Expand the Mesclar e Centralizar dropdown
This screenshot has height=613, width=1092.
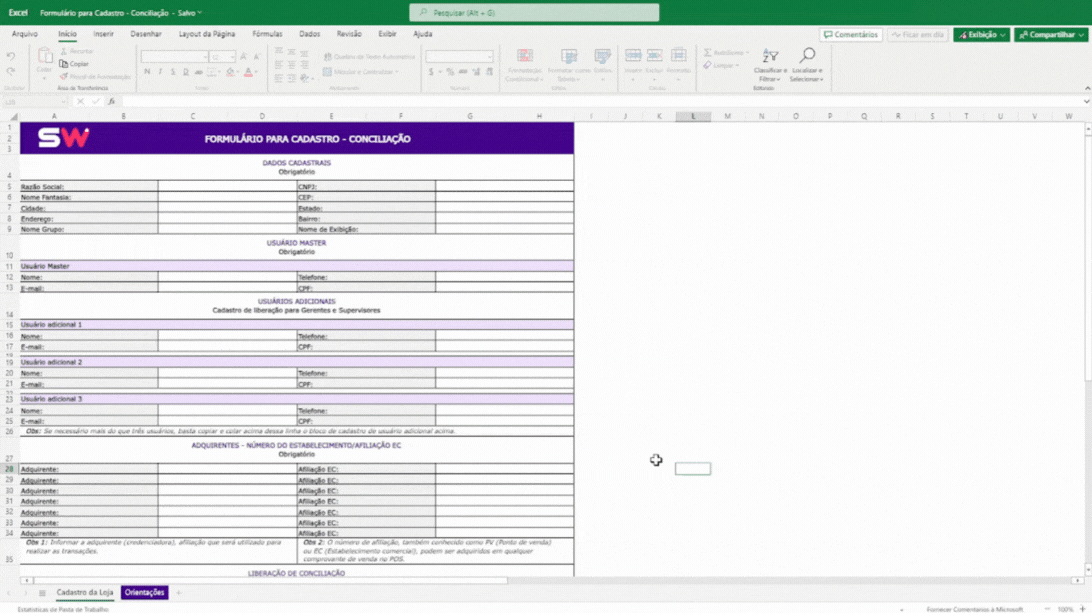397,72
